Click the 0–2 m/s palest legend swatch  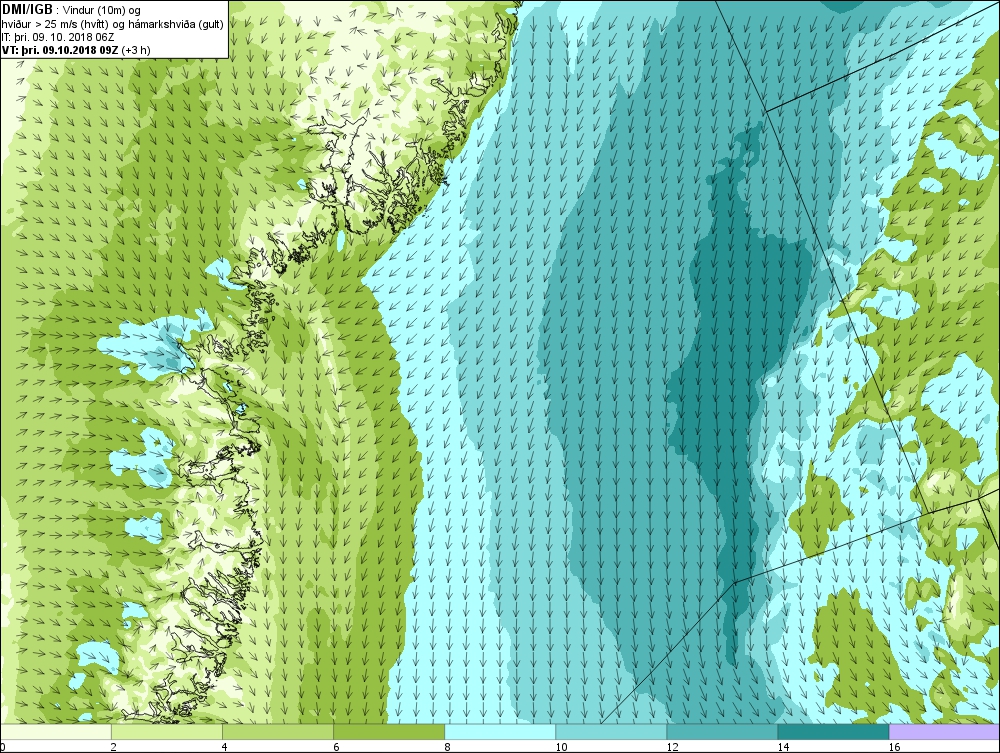click(x=56, y=731)
